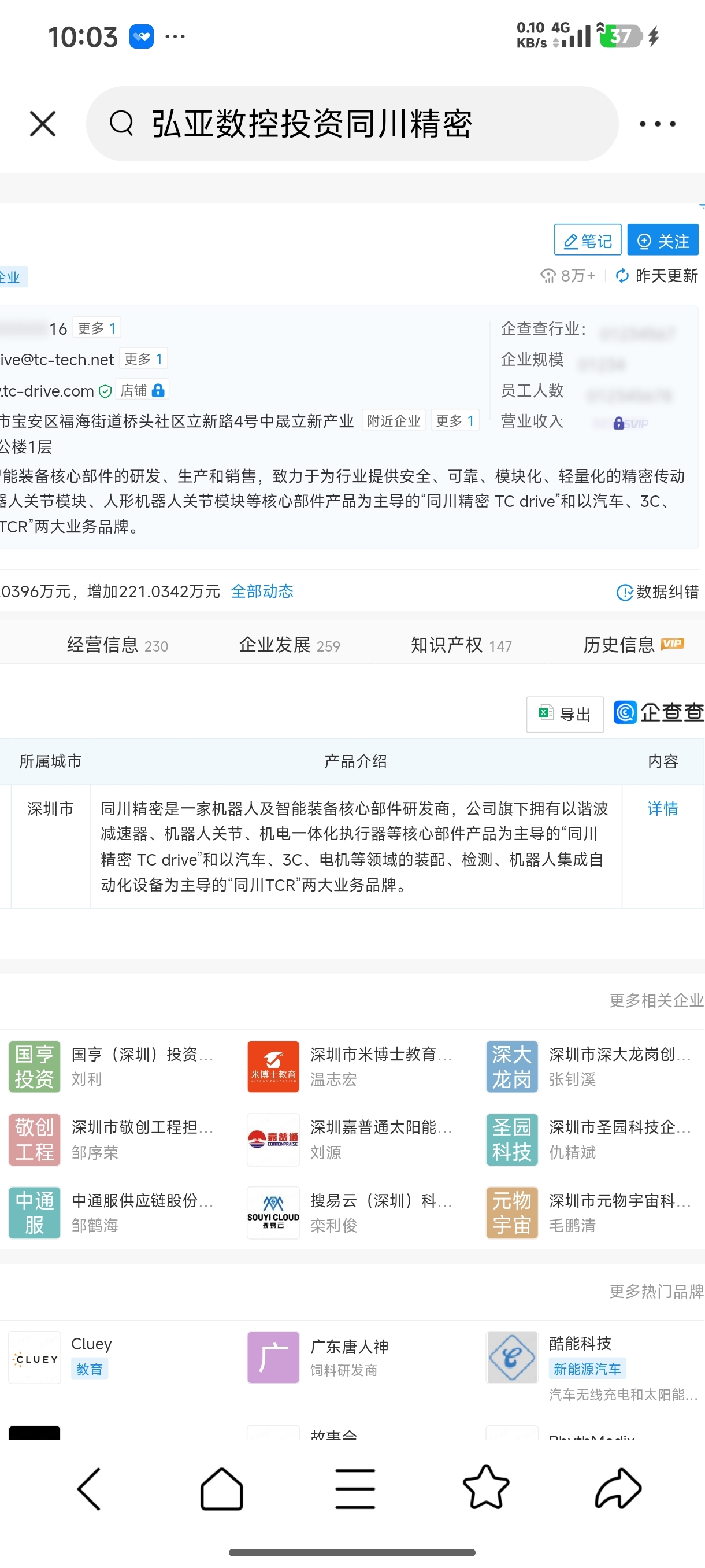Tap the battery indicator in status bar
705x1568 pixels.
click(x=621, y=36)
